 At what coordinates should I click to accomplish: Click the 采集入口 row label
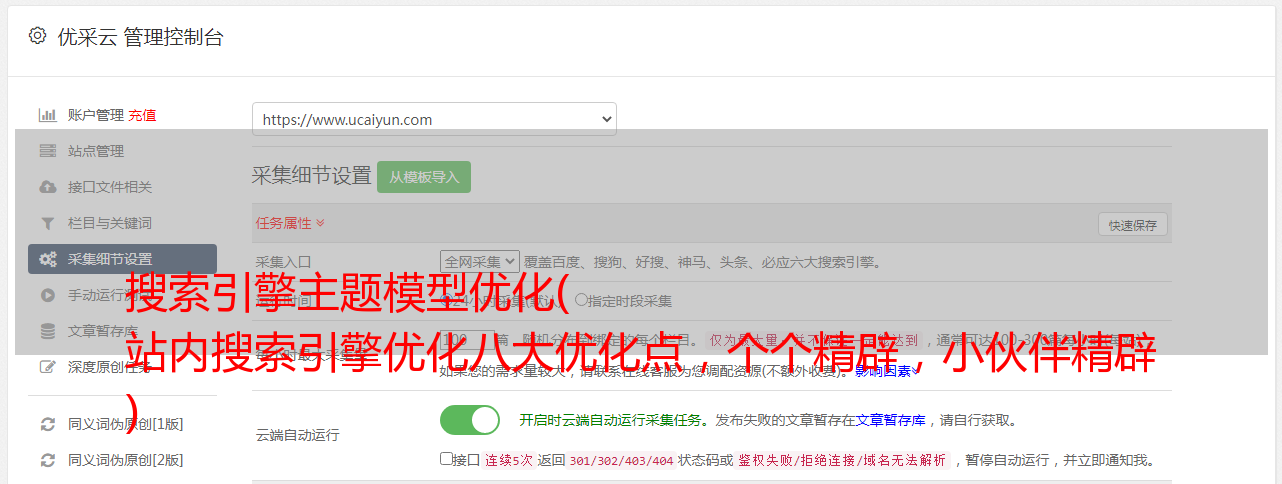click(283, 262)
